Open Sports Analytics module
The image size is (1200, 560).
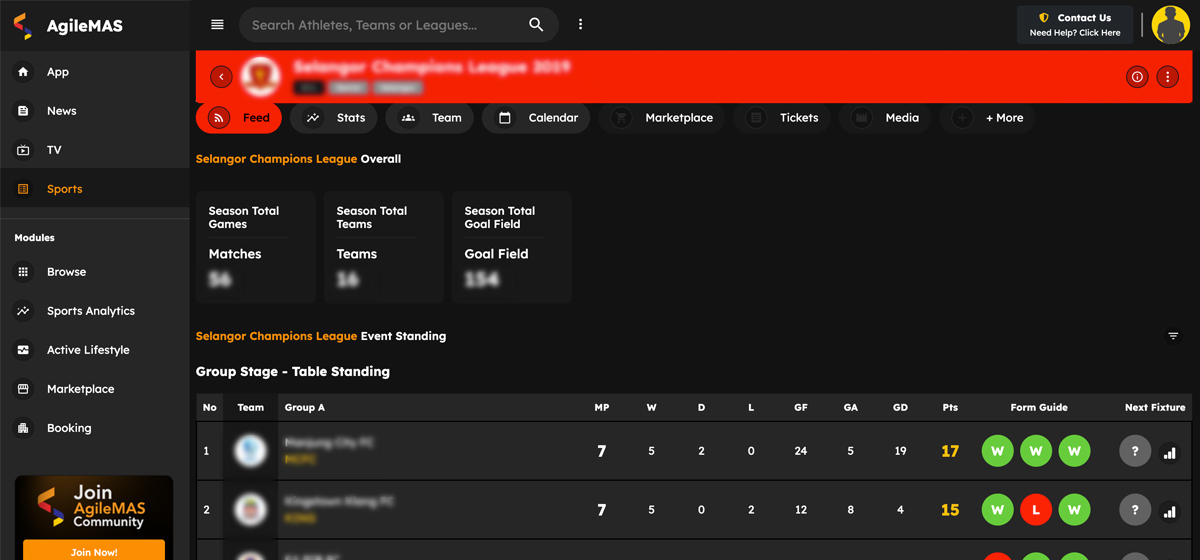(x=95, y=311)
